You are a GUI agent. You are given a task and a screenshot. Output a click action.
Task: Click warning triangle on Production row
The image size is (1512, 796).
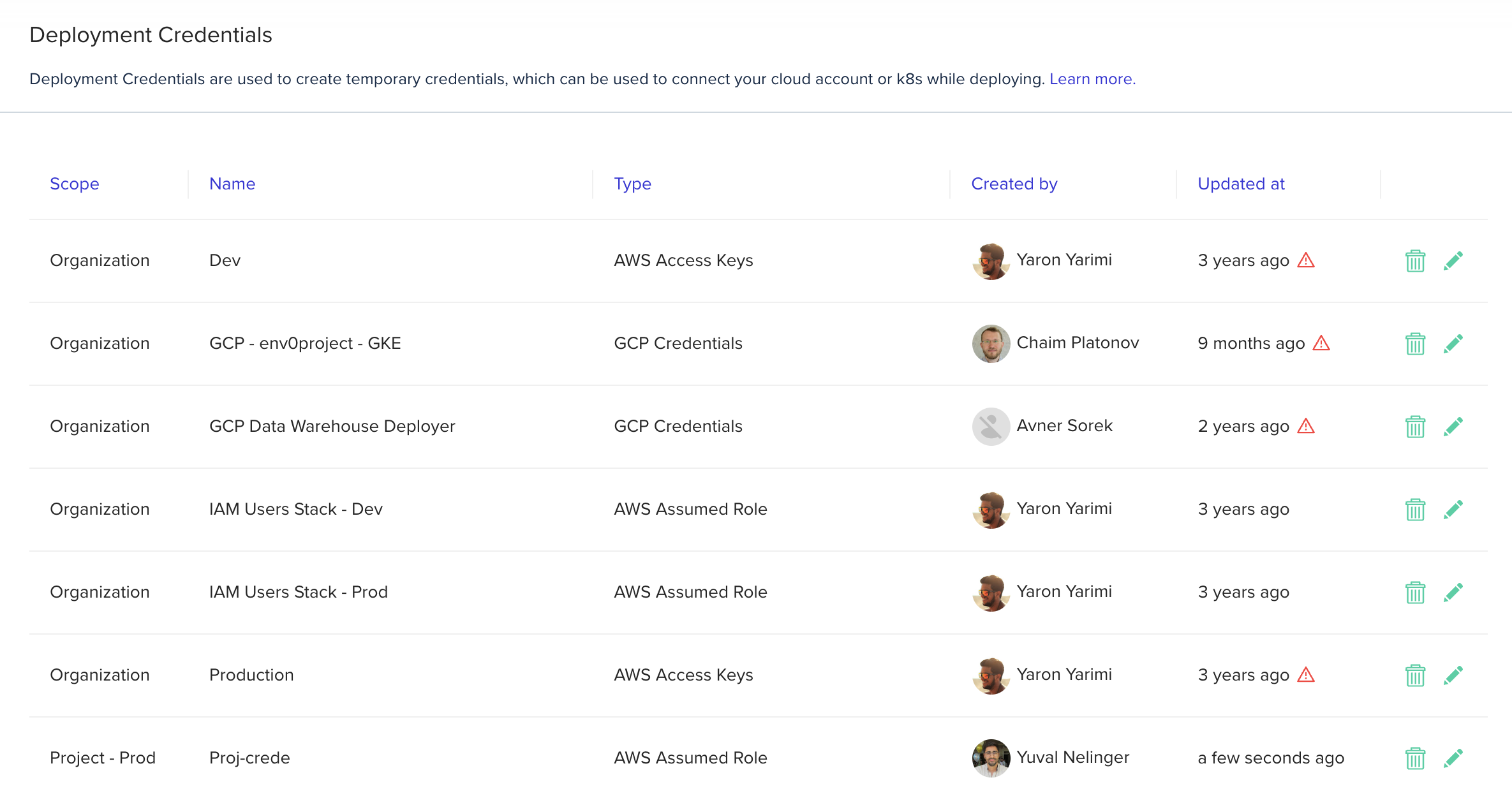pos(1306,675)
